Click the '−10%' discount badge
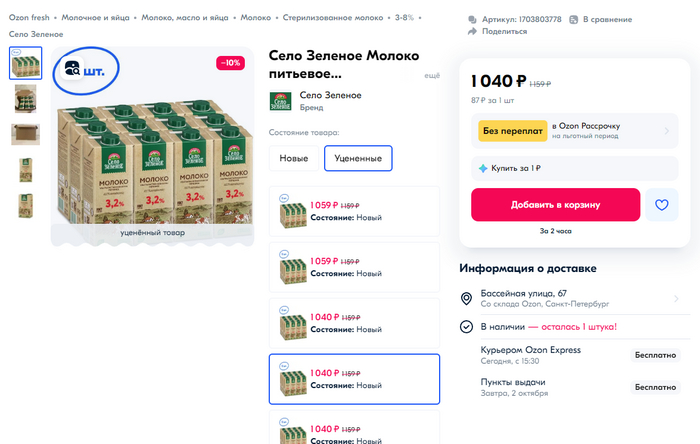This screenshot has height=444, width=700. [230, 63]
